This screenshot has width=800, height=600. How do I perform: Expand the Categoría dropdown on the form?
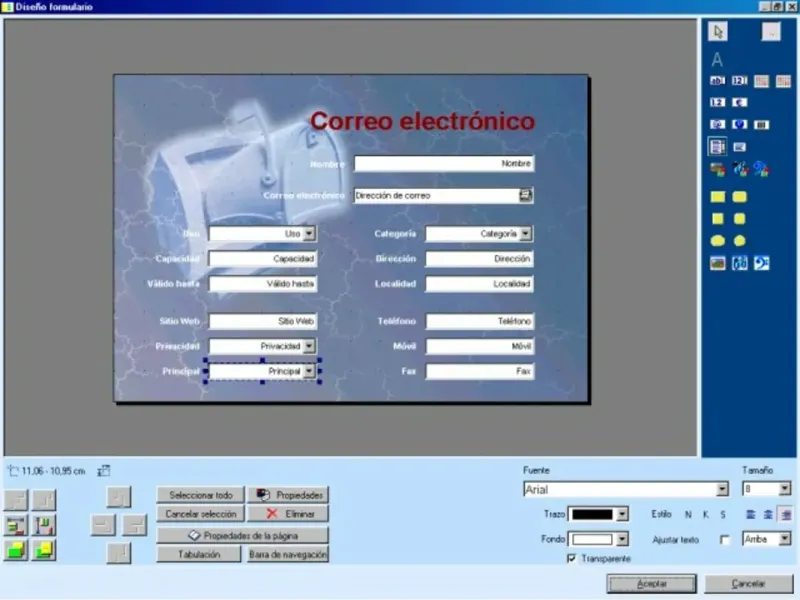526,234
